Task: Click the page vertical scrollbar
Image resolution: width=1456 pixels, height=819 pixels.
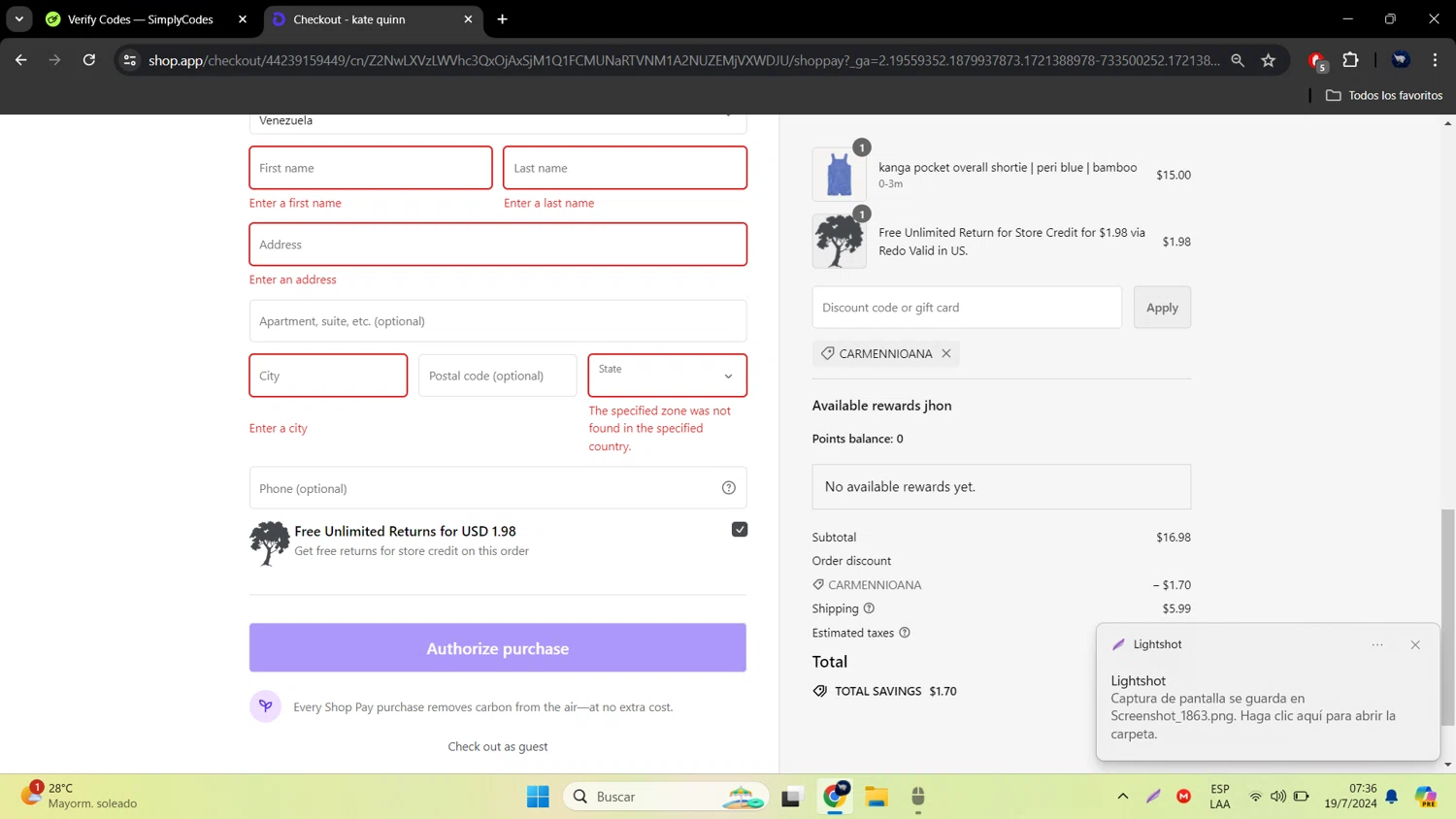Action: pyautogui.click(x=1447, y=617)
